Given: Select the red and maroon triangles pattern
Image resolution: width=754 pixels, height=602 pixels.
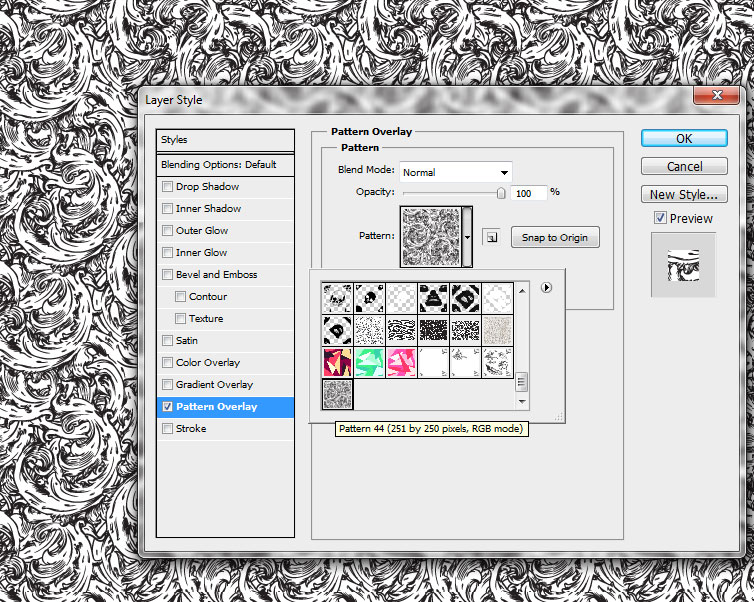Looking at the screenshot, I should coord(338,362).
